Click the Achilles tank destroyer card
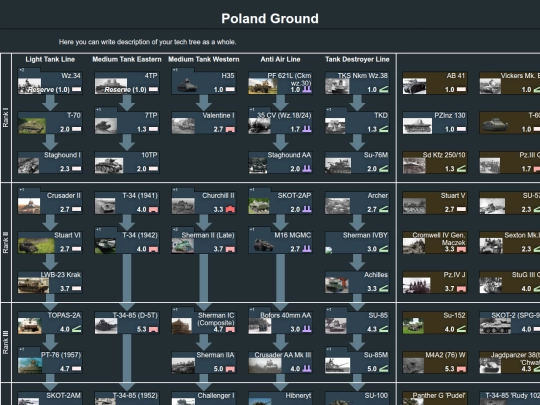Screen dimensions: 540x405 357,282
